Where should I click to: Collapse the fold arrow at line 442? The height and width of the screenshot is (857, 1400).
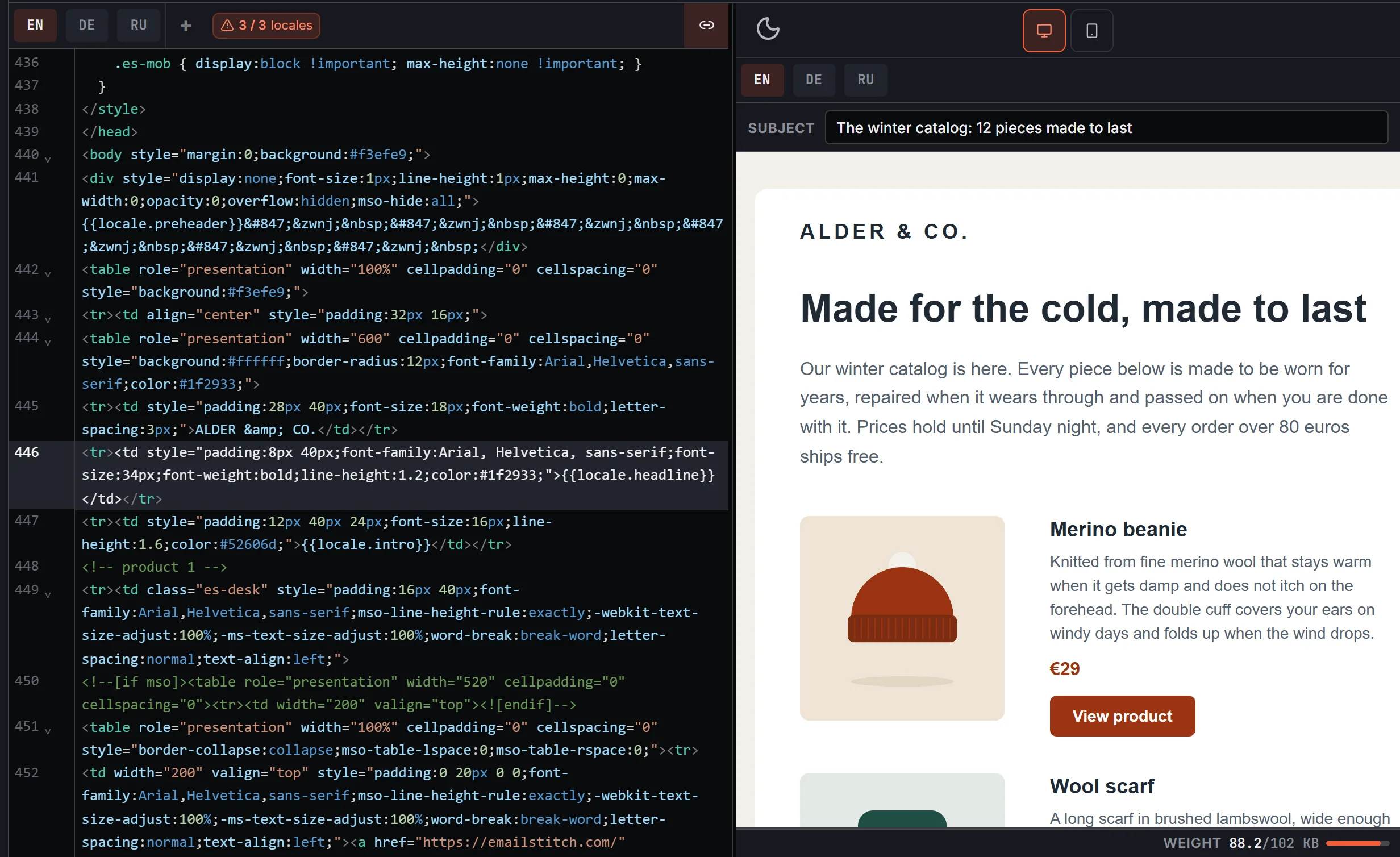(x=48, y=274)
